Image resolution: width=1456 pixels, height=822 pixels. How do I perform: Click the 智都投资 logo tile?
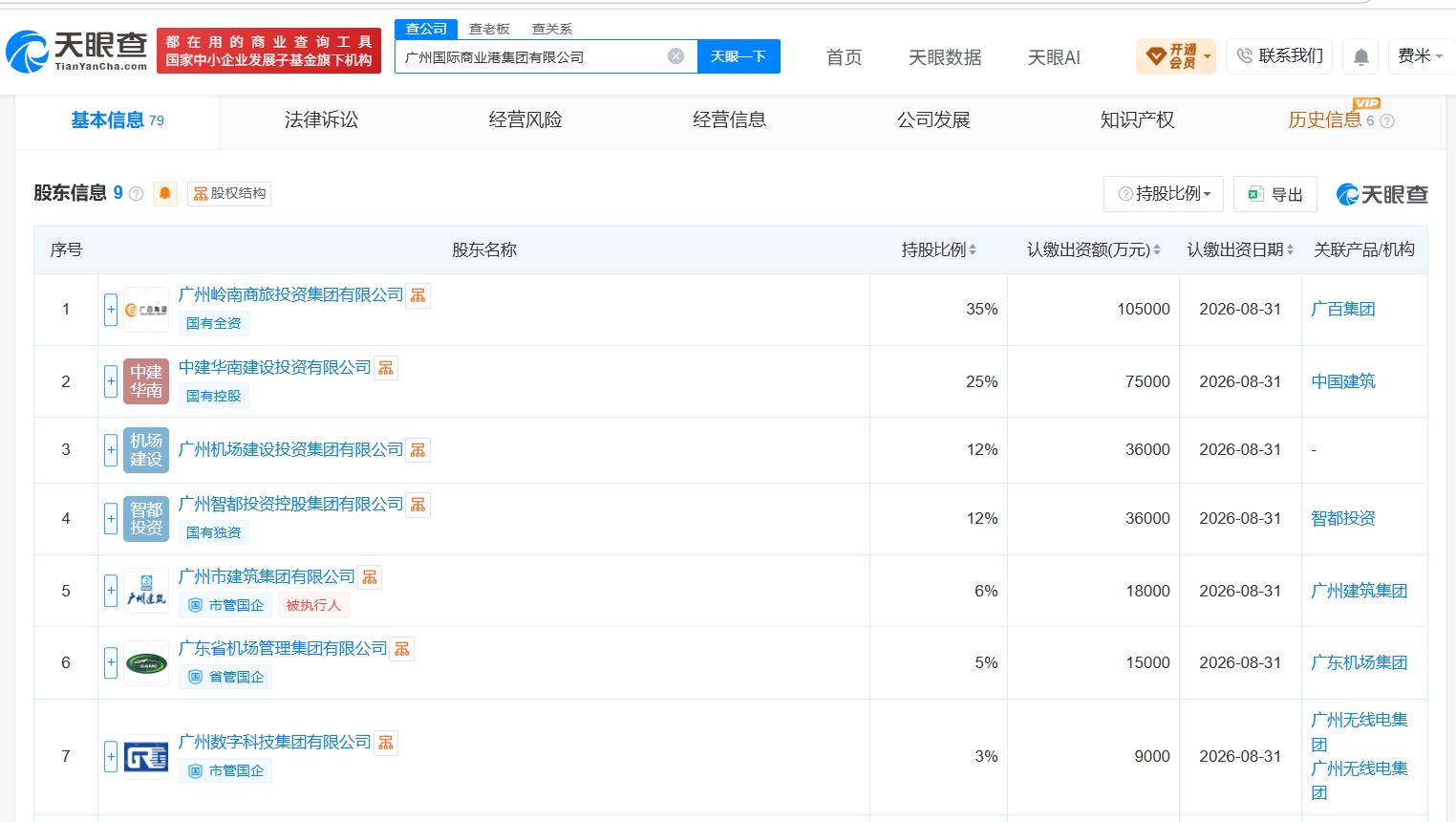(146, 519)
